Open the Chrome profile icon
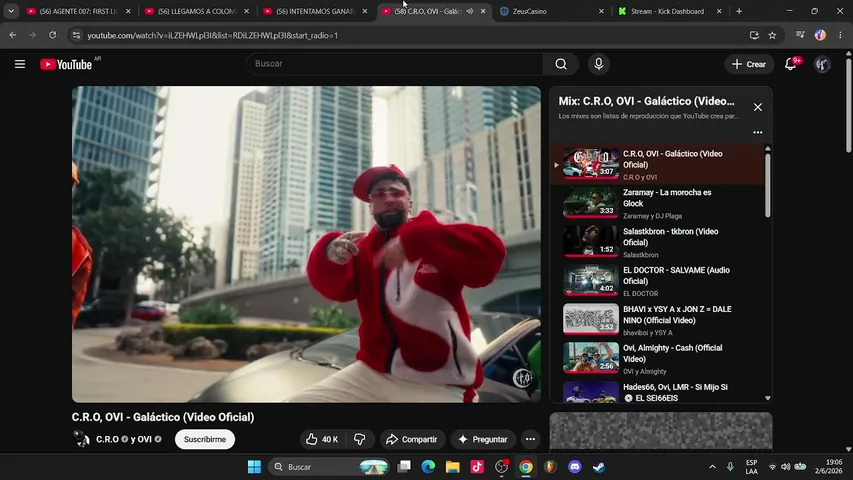853x480 pixels. pos(820,35)
